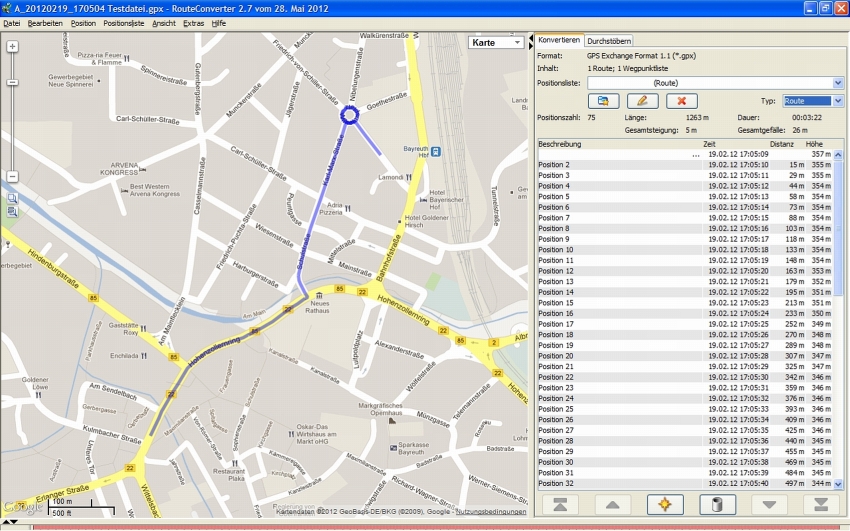
Task: Open the Position menu
Action: pos(83,23)
